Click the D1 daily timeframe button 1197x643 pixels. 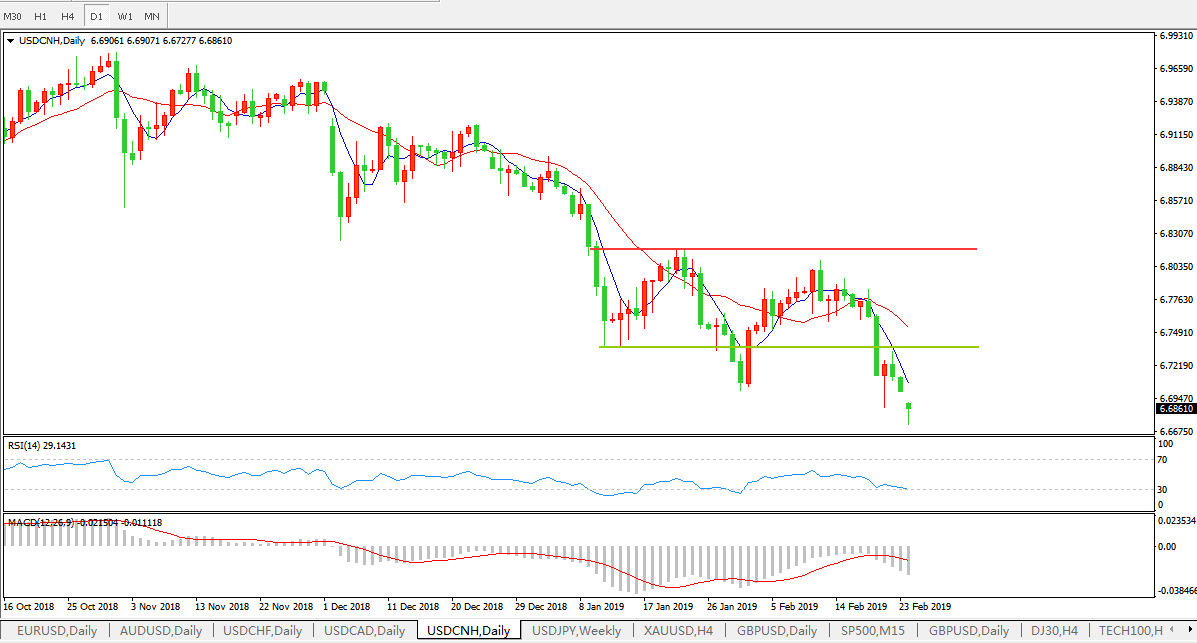tap(96, 16)
